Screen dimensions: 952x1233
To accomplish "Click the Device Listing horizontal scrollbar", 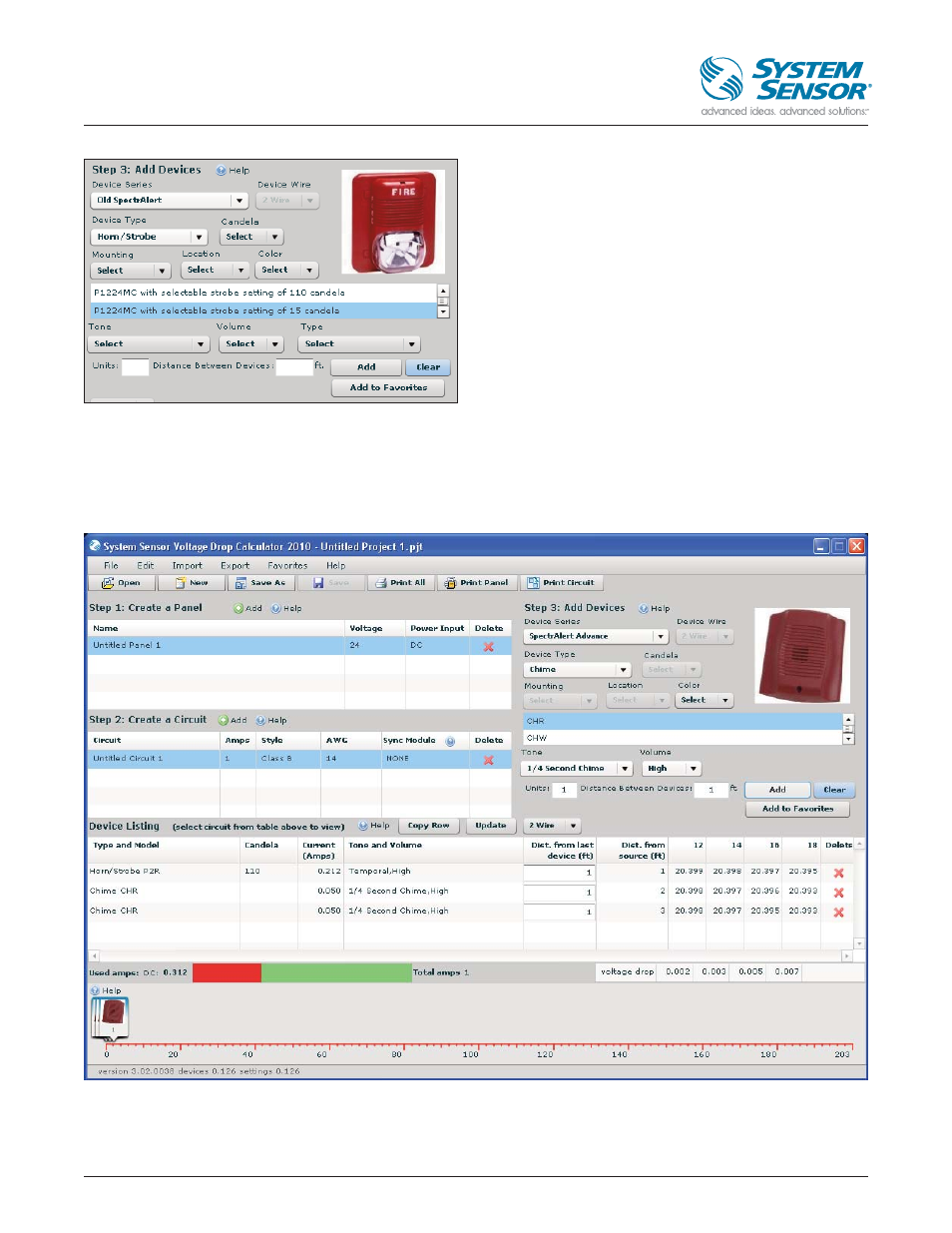I will click(471, 956).
